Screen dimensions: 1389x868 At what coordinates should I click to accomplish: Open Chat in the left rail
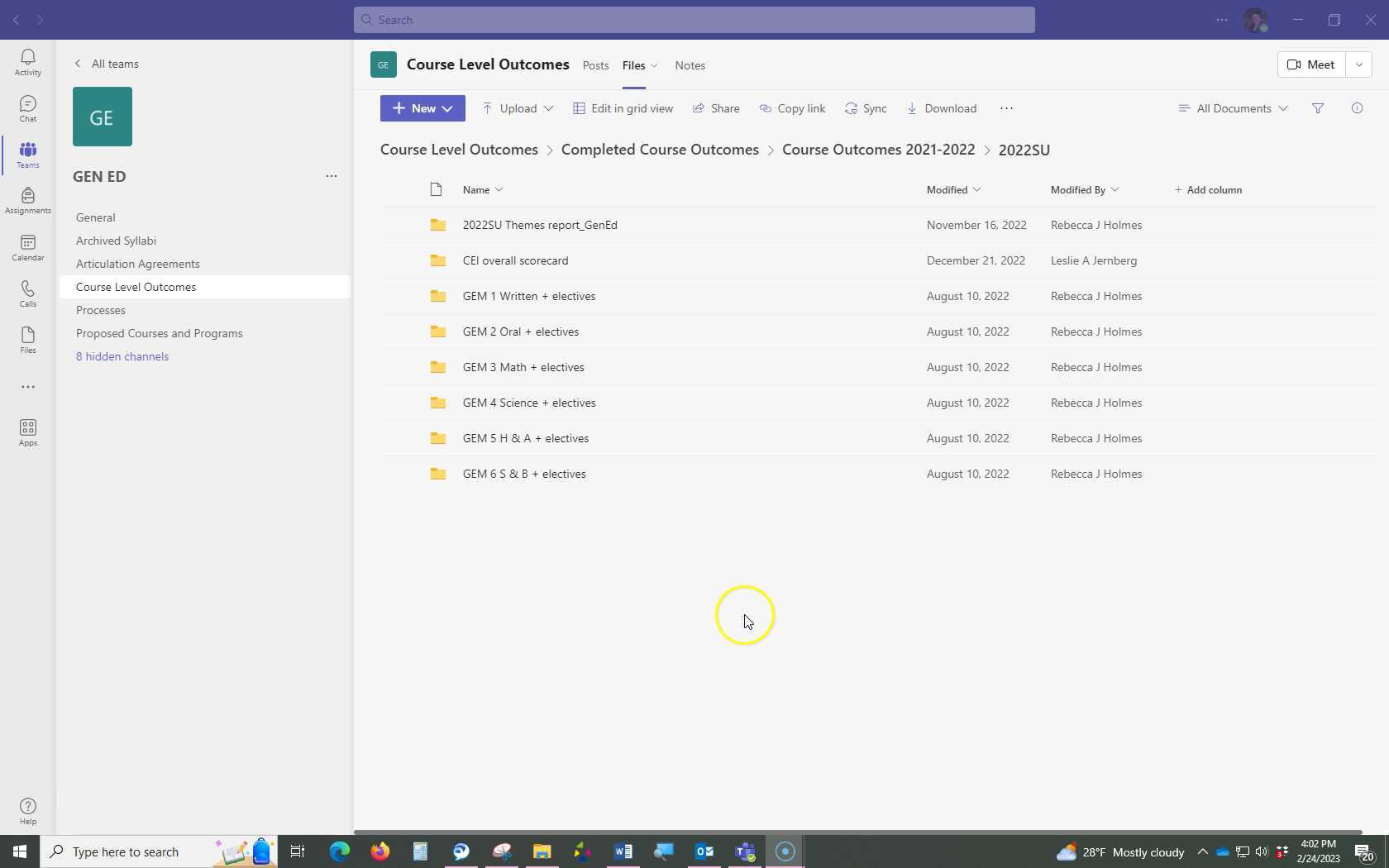coord(27,108)
